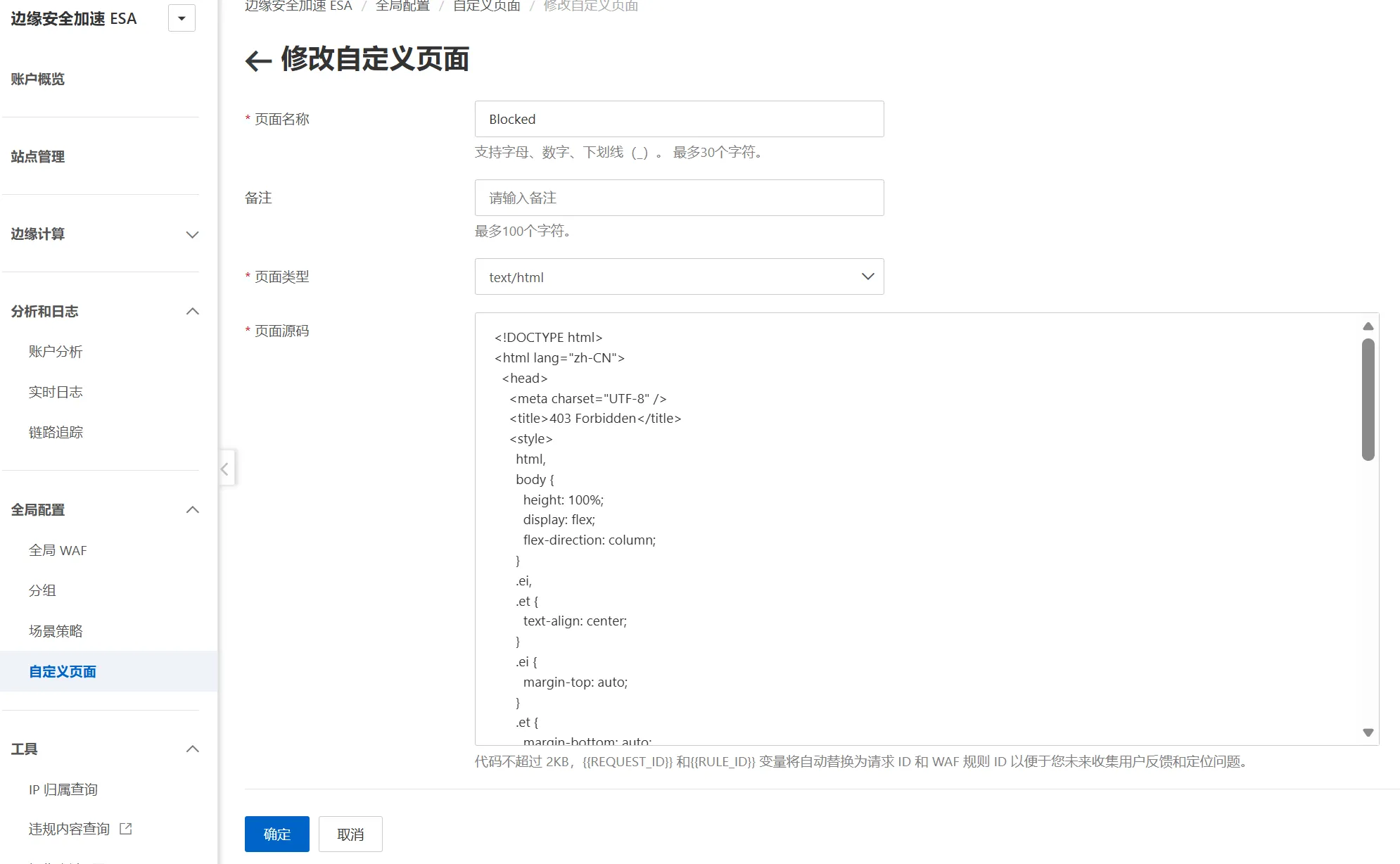Collapse the 工具 section chevron
1400x864 pixels.
click(x=192, y=749)
